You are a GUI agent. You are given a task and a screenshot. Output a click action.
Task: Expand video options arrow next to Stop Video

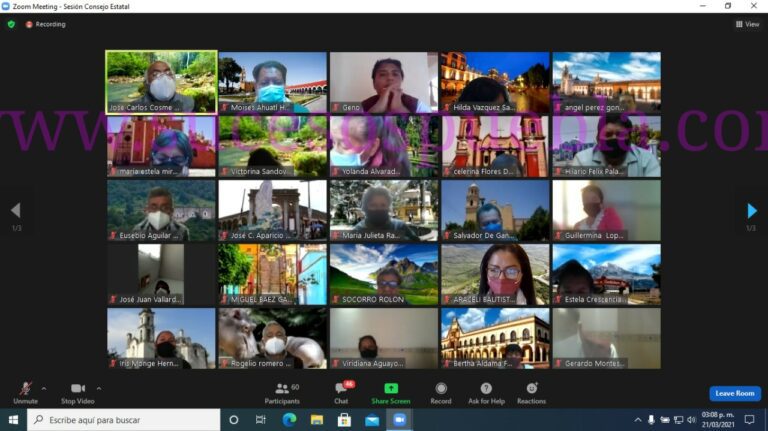pyautogui.click(x=98, y=387)
